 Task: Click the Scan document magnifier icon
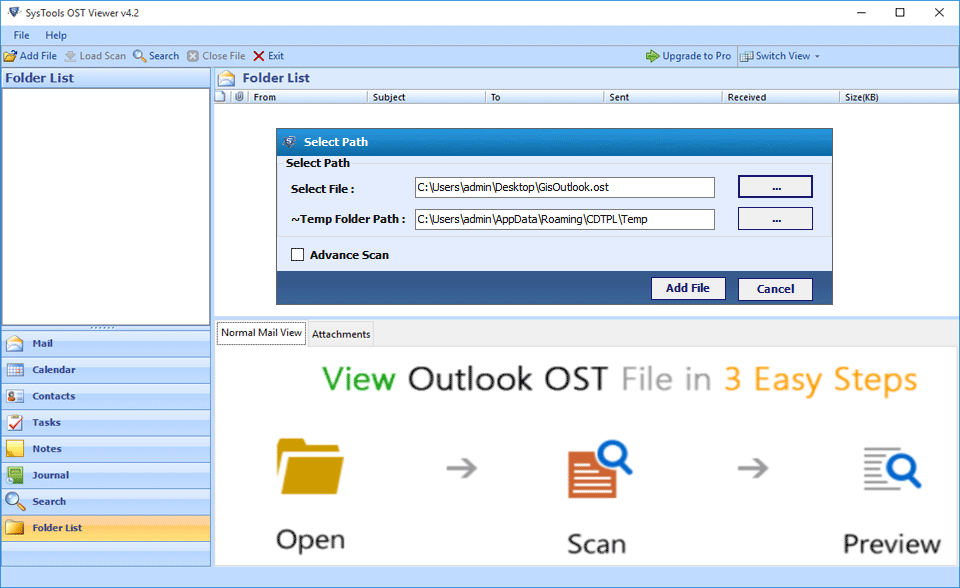599,469
